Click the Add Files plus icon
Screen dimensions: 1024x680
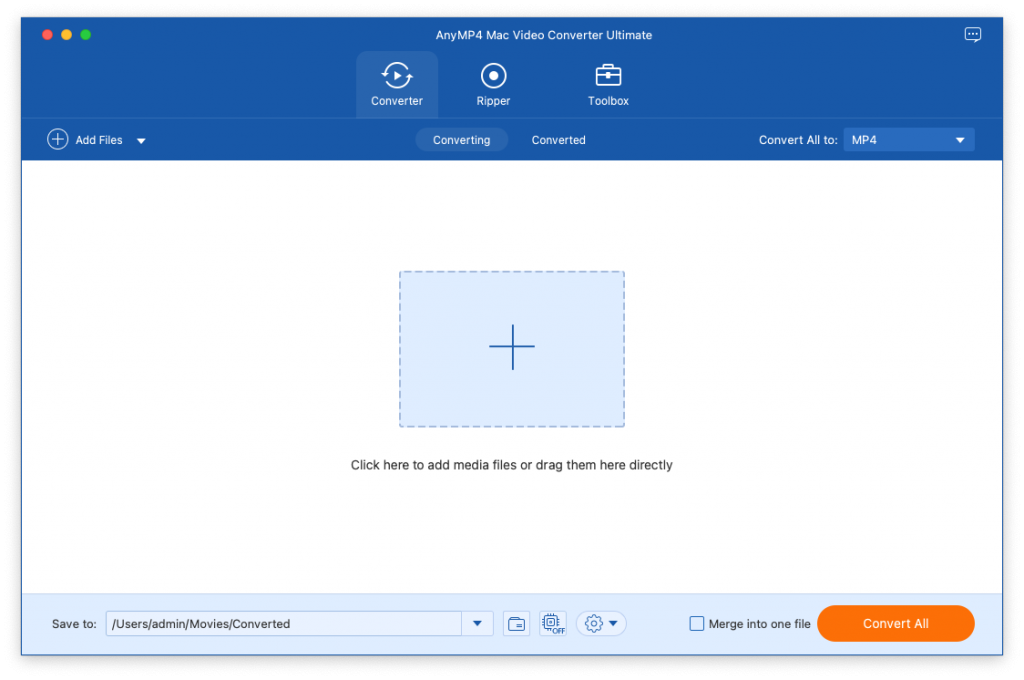[x=57, y=139]
